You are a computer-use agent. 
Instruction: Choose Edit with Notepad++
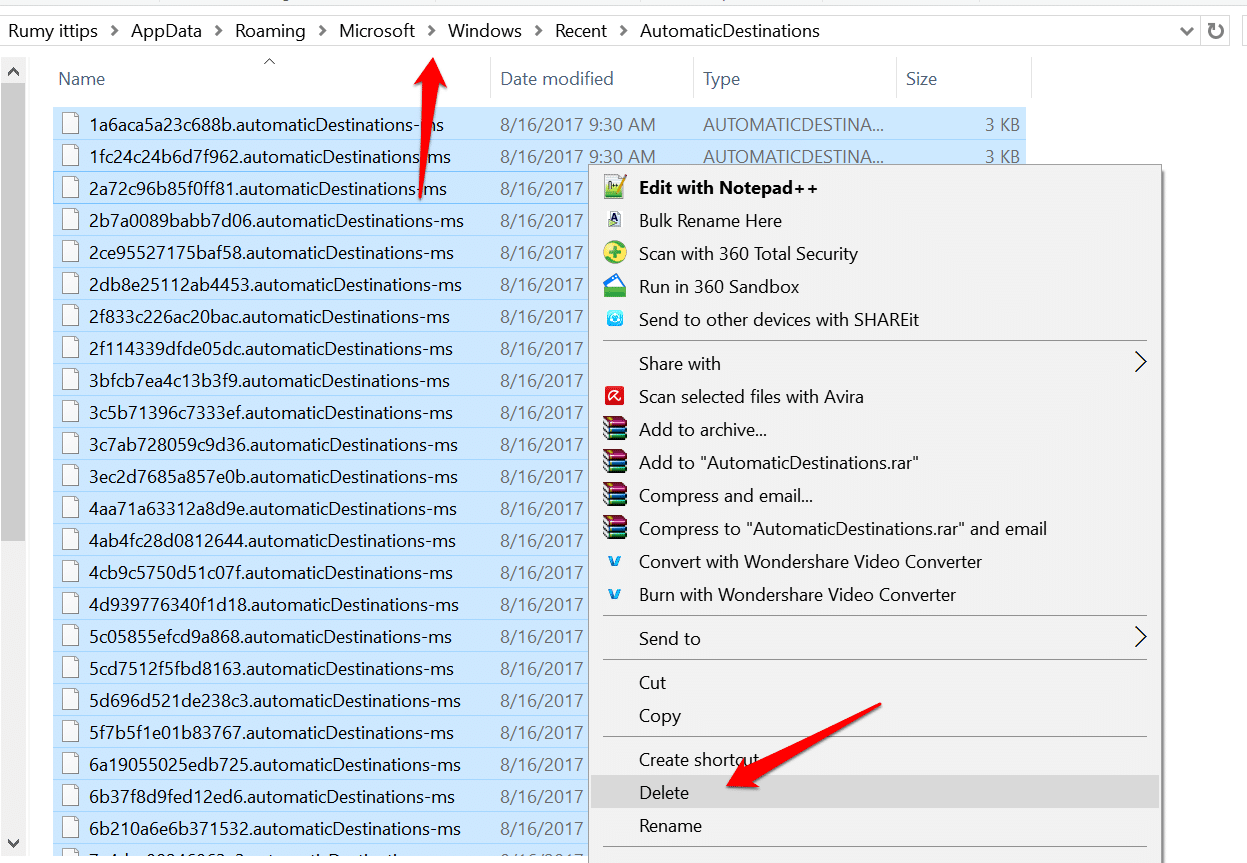[875, 187]
